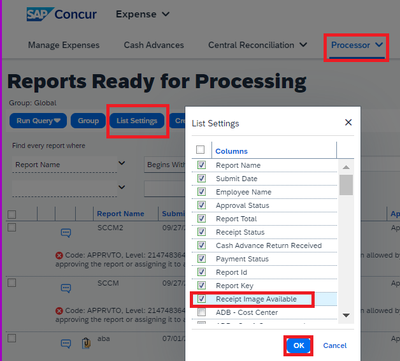
Task: Click the column list scroll up arrow
Action: tap(346, 167)
